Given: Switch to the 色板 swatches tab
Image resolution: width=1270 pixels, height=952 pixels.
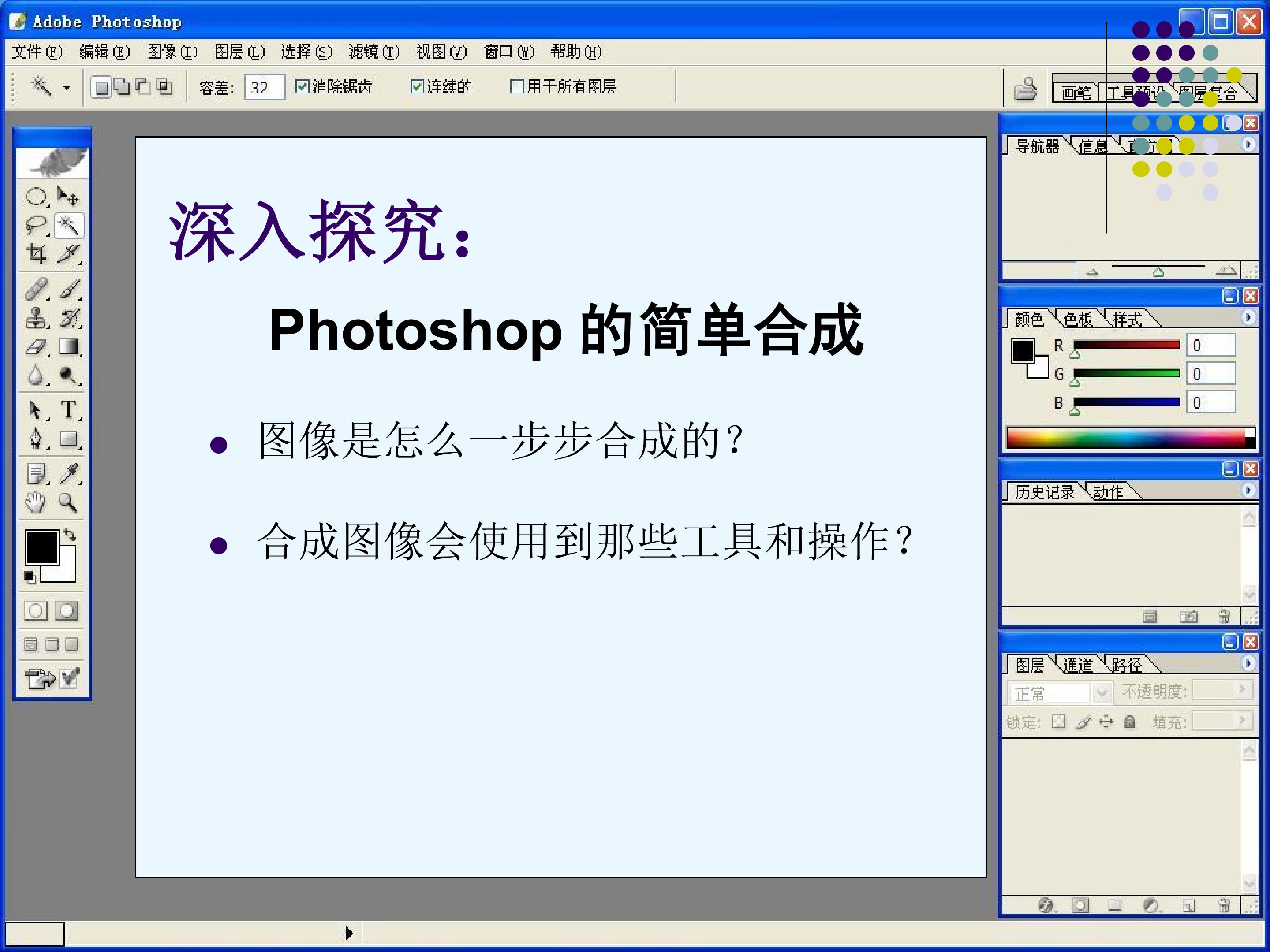Looking at the screenshot, I should coord(1077,319).
